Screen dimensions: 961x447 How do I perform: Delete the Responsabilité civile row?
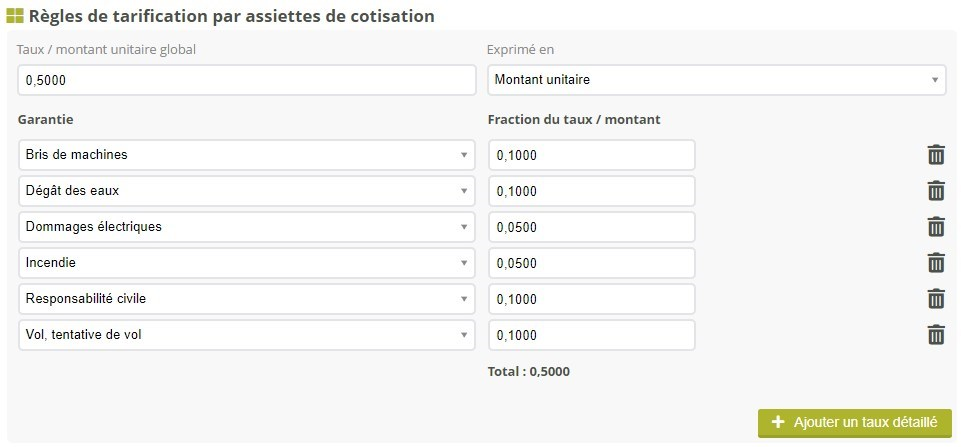pyautogui.click(x=936, y=299)
